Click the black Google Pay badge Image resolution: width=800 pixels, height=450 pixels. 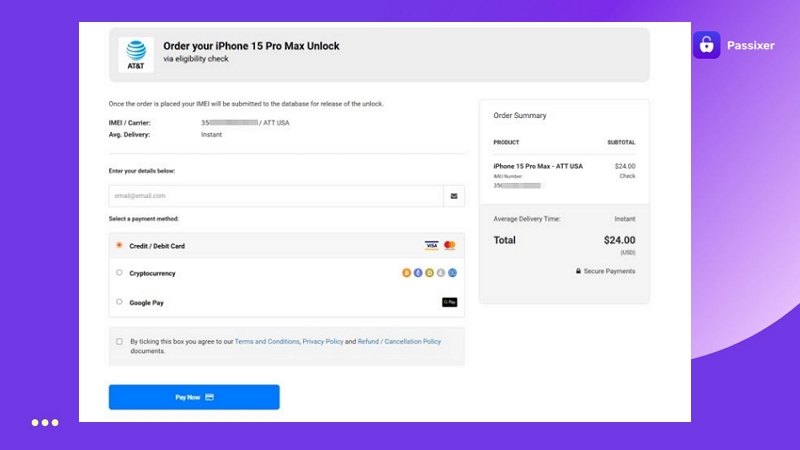[449, 301]
